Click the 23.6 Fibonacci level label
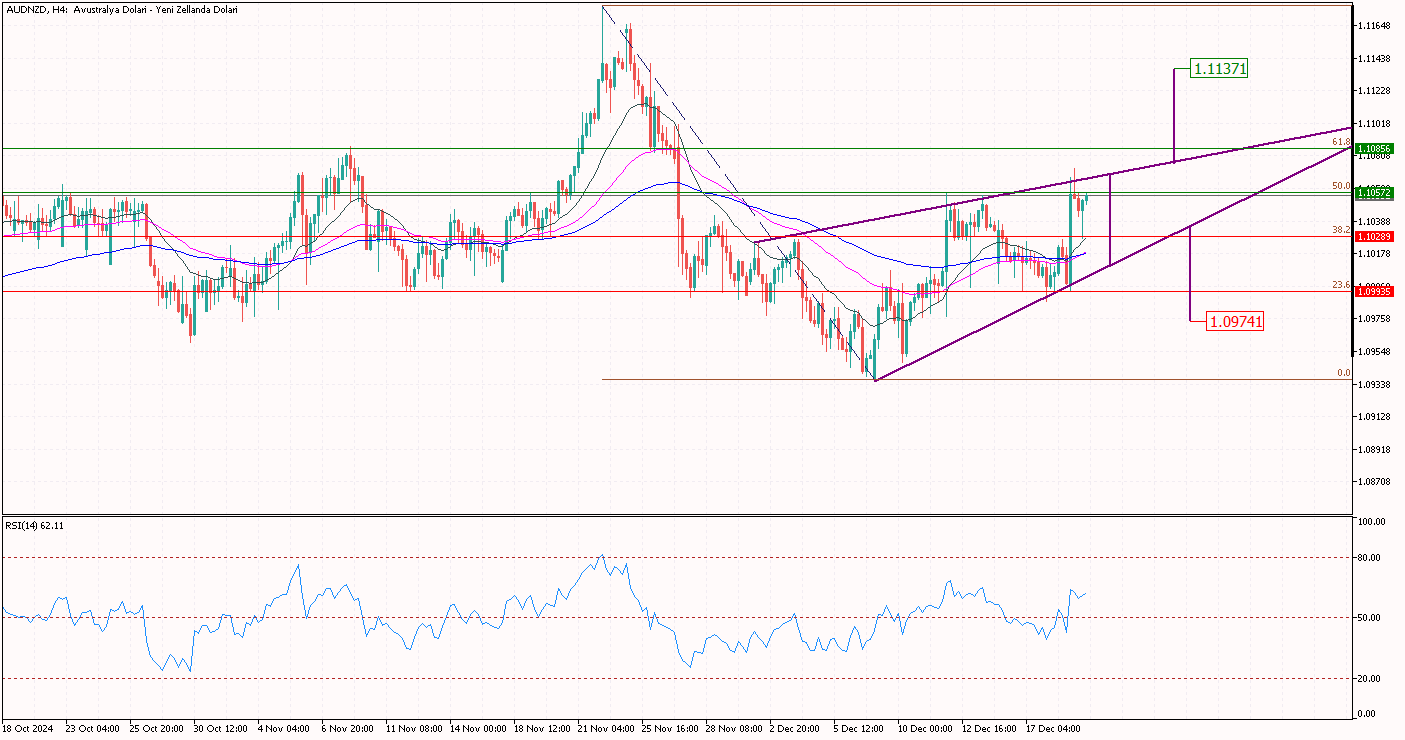The image size is (1405, 740). point(1342,285)
